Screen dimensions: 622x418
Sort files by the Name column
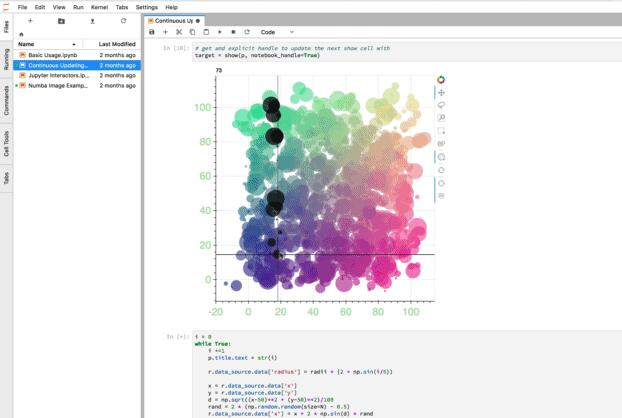(26, 44)
